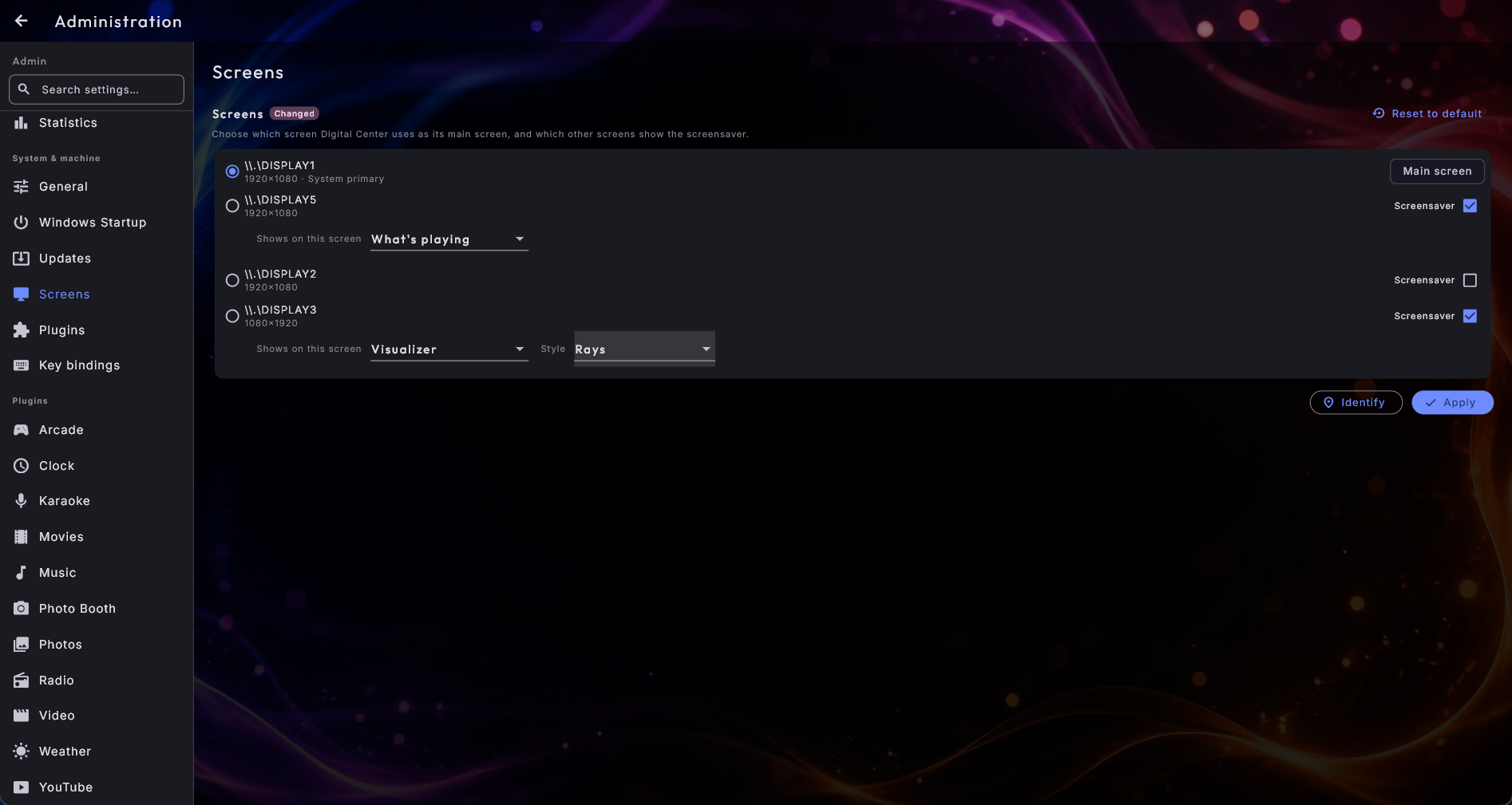Select DISPLAY2 as the main screen

click(x=232, y=280)
